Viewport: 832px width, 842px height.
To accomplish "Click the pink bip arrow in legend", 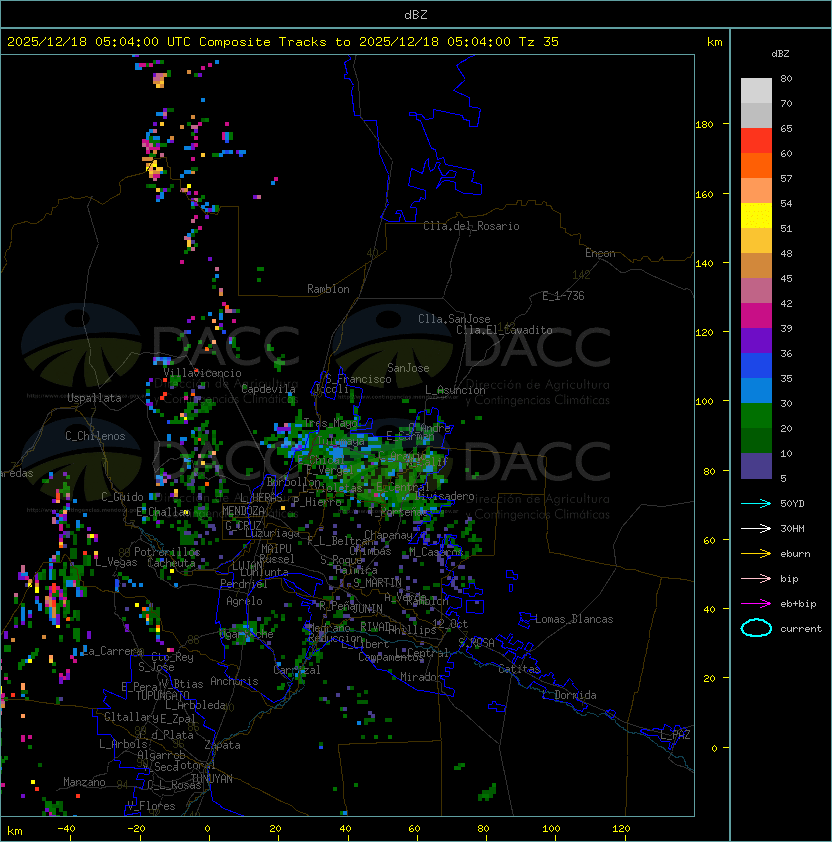I will click(756, 578).
